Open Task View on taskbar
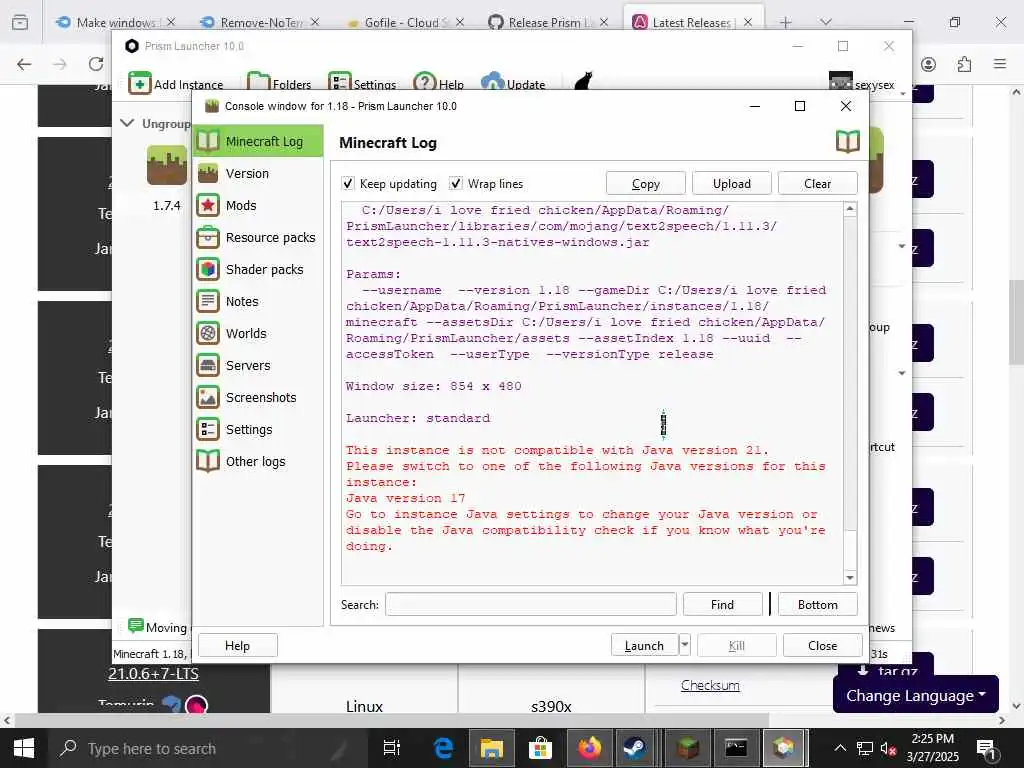Screen dimensions: 1024x768 point(392,748)
